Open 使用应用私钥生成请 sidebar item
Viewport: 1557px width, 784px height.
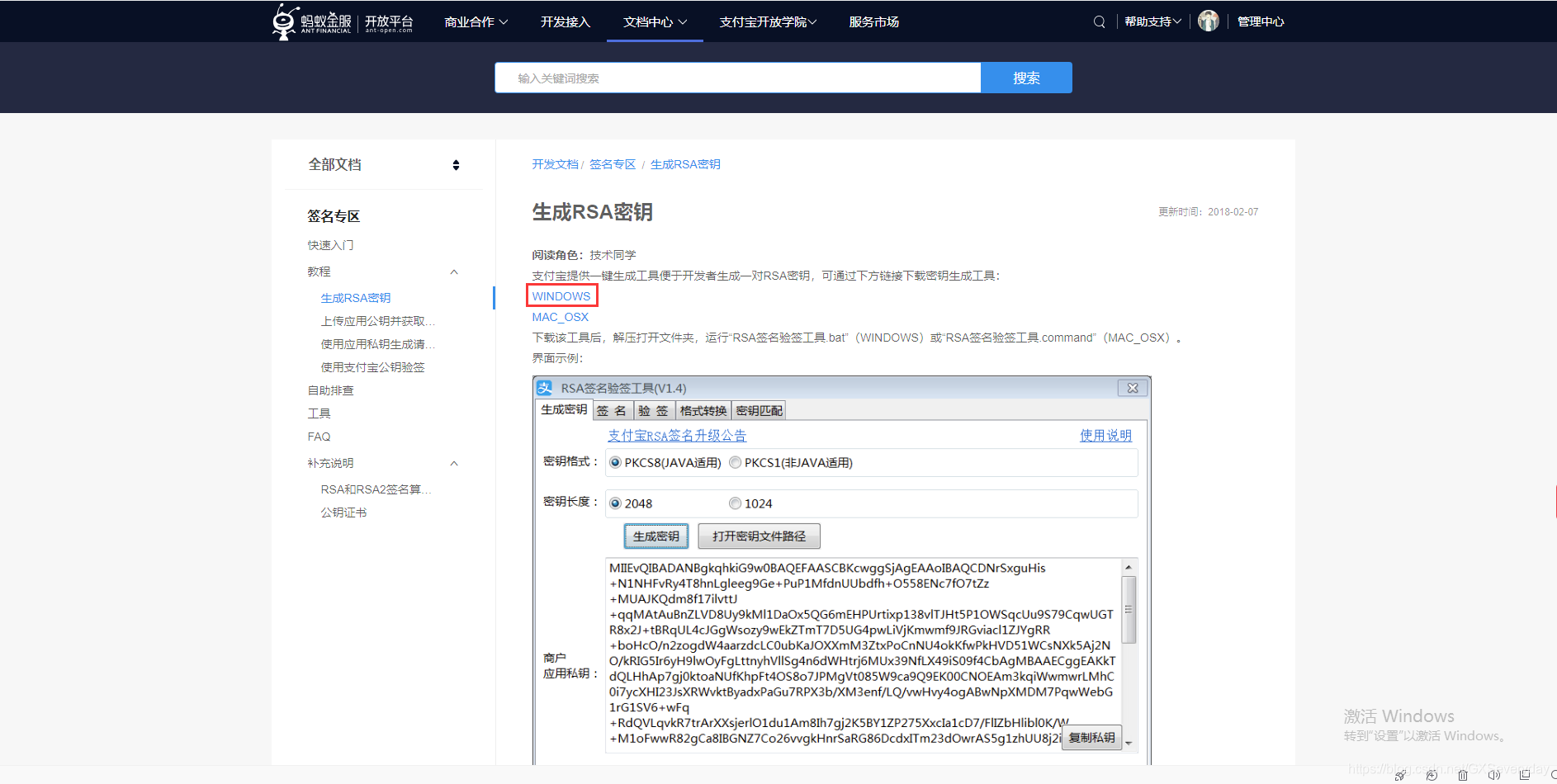378,344
